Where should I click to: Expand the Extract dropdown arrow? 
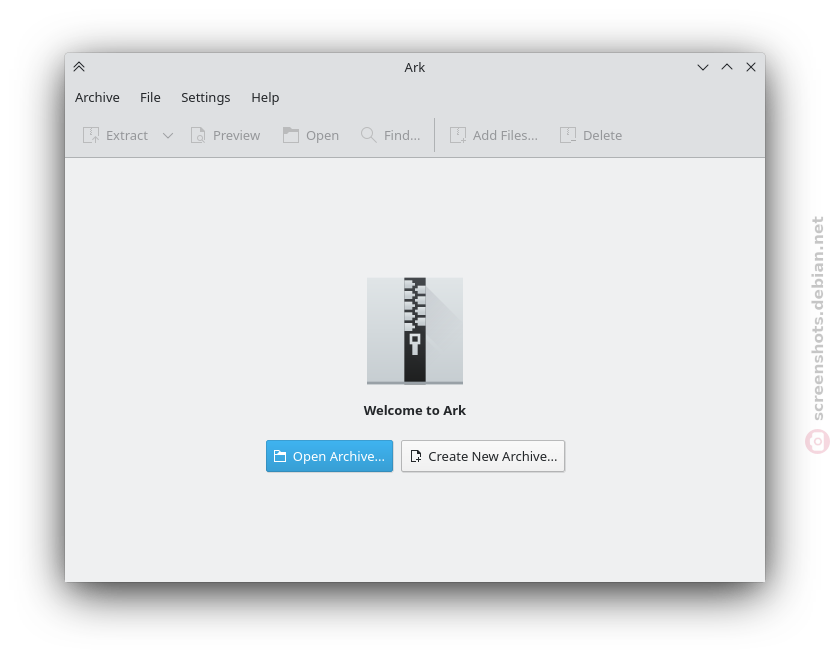tap(167, 136)
